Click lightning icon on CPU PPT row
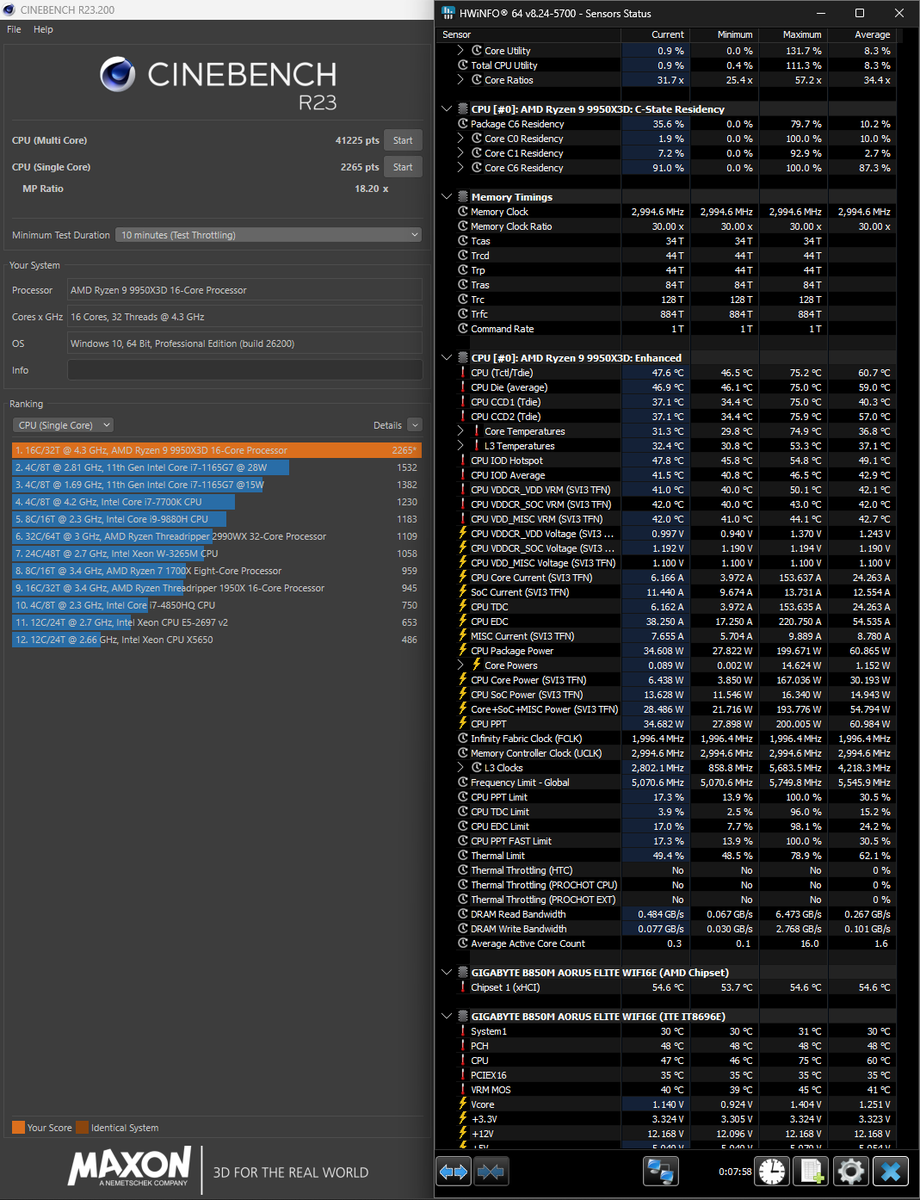This screenshot has height=1200, width=920. (462, 724)
